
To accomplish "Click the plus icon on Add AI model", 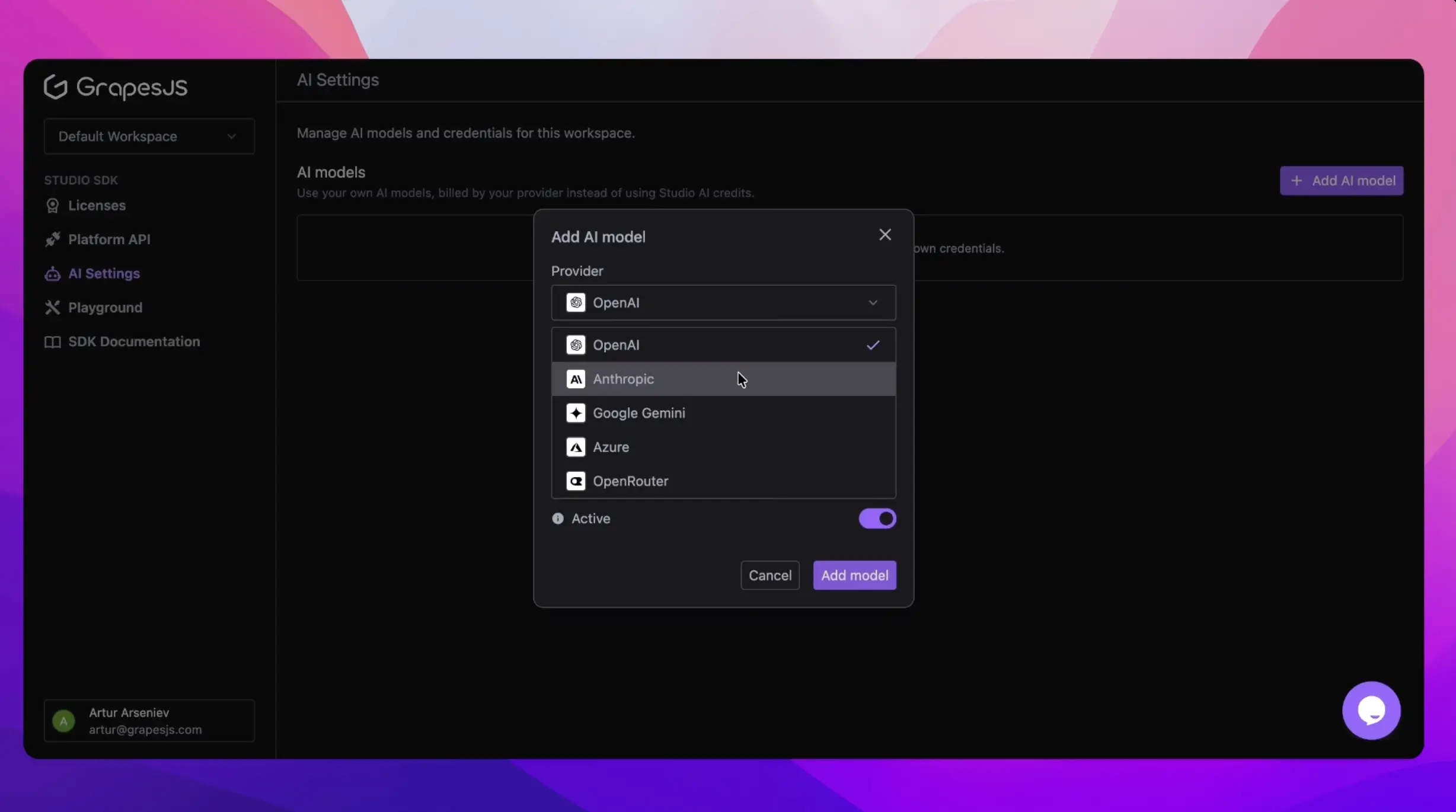I will click(x=1297, y=180).
